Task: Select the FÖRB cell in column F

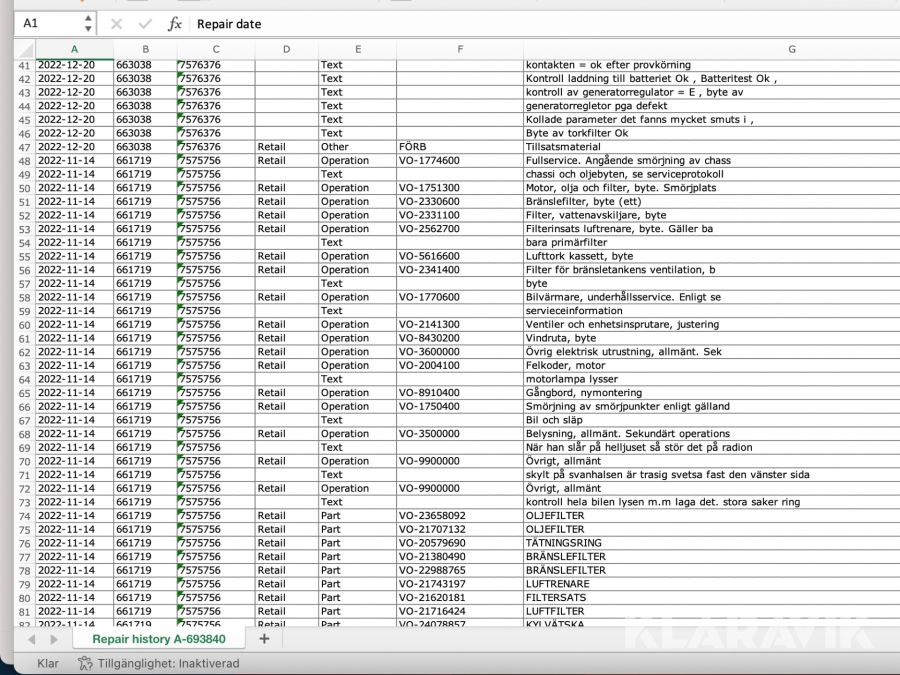Action: (x=412, y=146)
